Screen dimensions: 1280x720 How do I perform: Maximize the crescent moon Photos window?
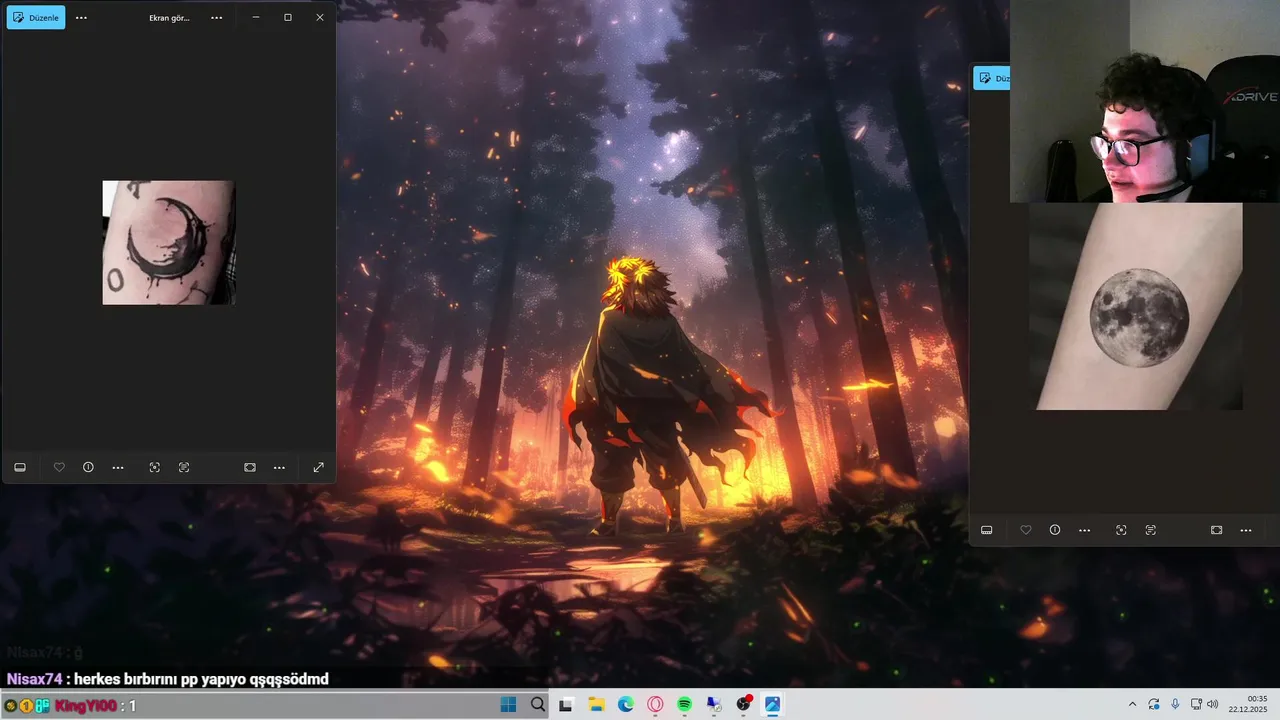tap(288, 17)
